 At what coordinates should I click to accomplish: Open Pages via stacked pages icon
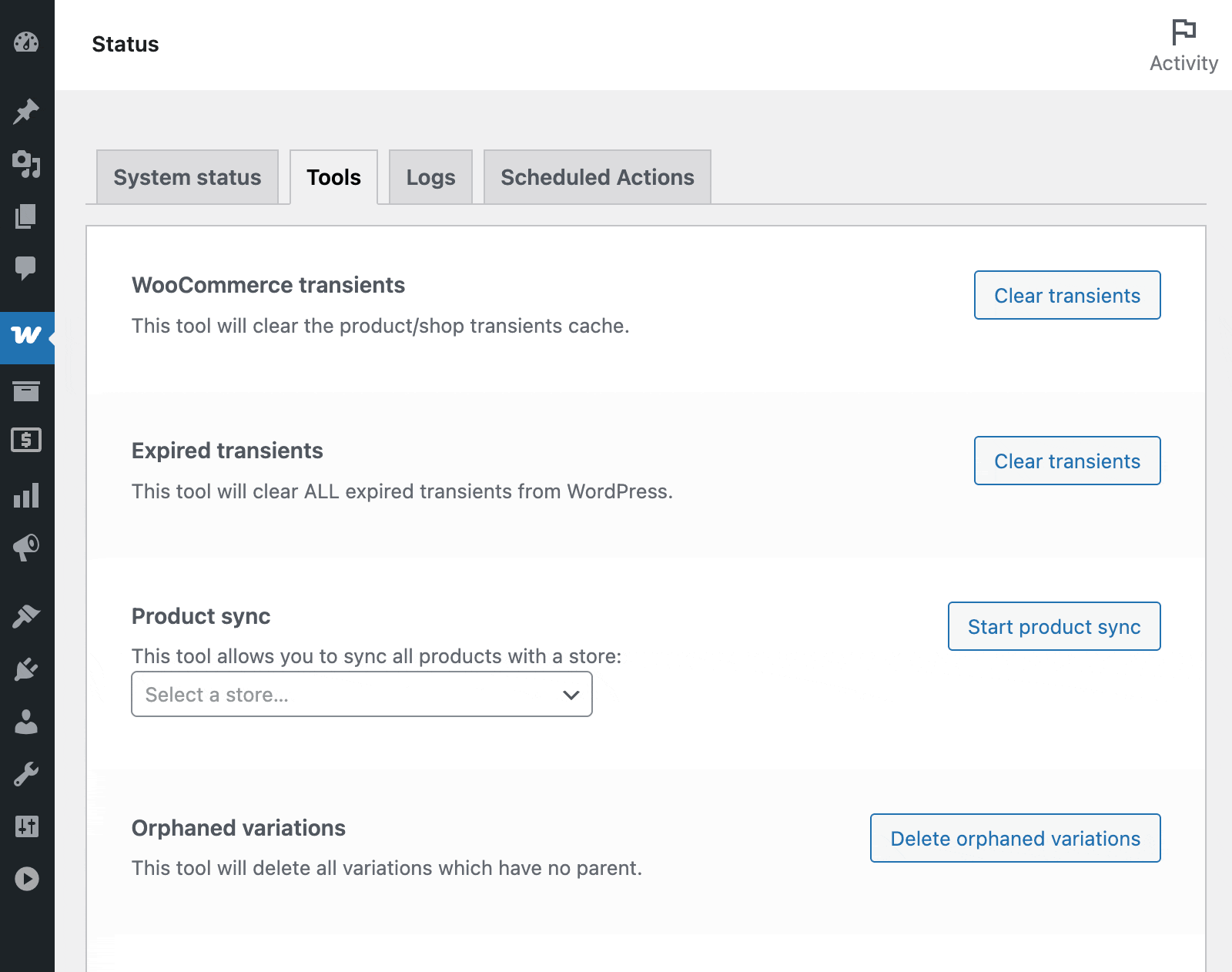27,216
